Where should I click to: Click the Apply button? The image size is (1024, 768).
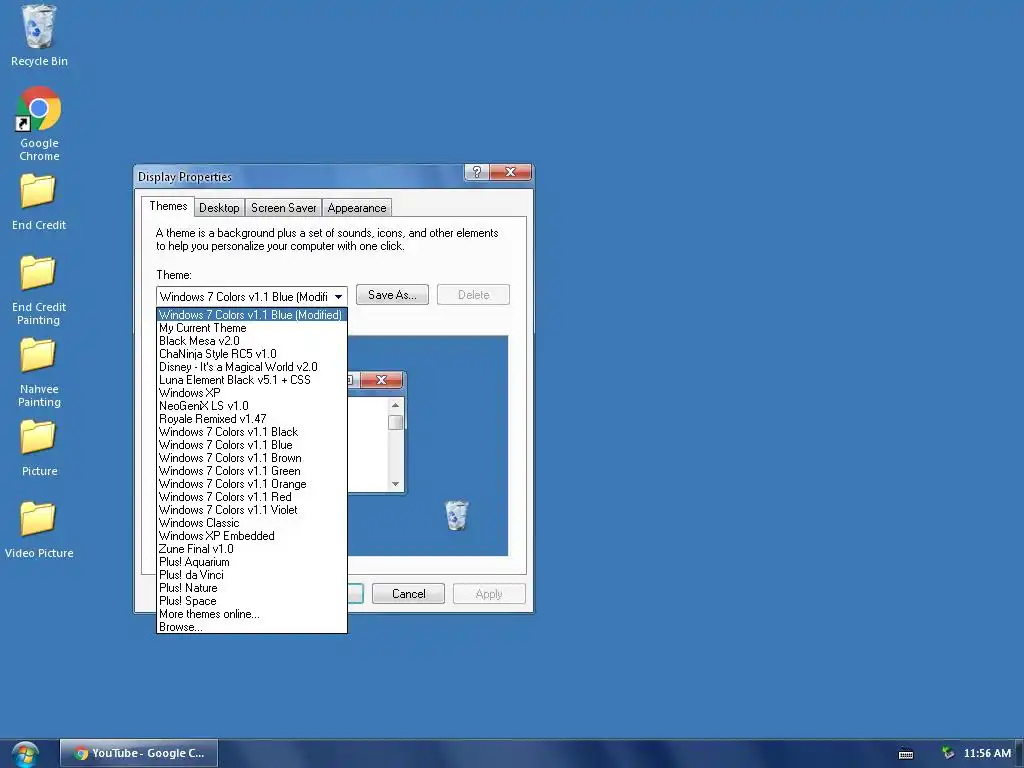point(489,594)
